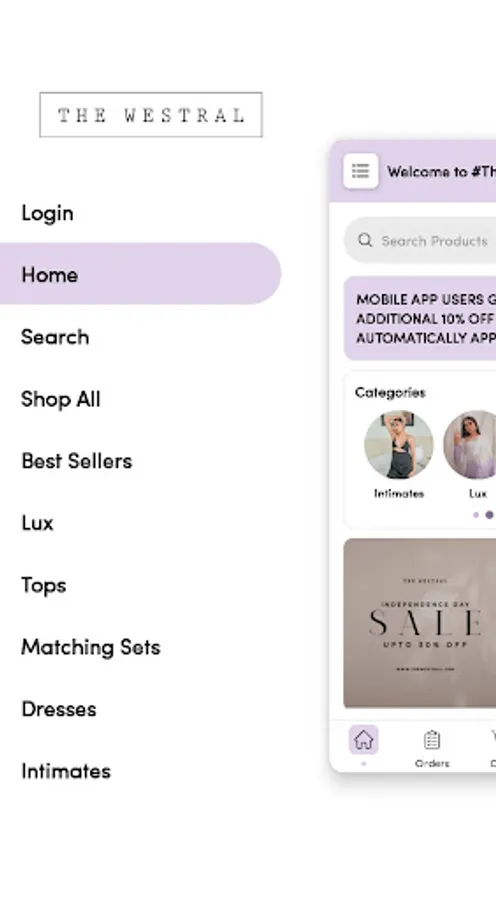The height and width of the screenshot is (900, 496).
Task: Go to Search menu item
Action: tap(55, 336)
